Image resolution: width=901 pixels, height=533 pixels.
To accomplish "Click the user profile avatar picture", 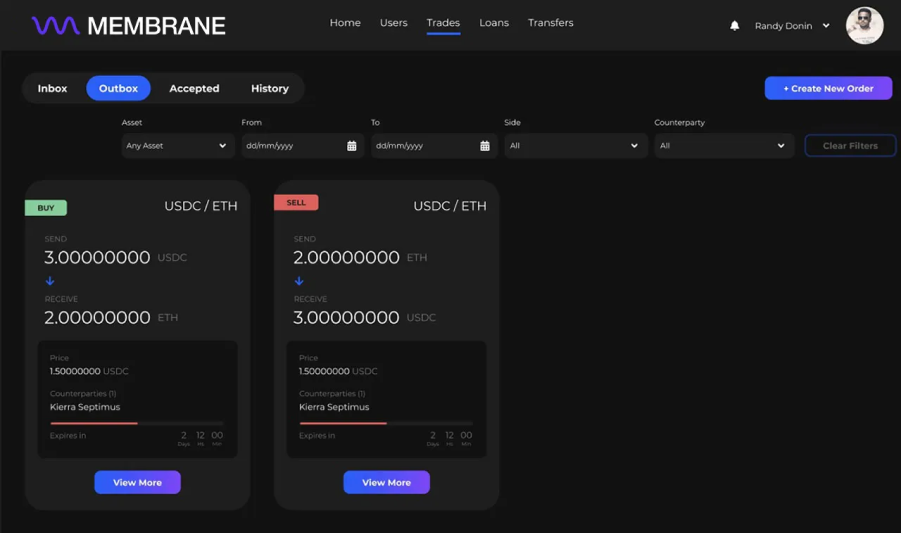I will (864, 26).
